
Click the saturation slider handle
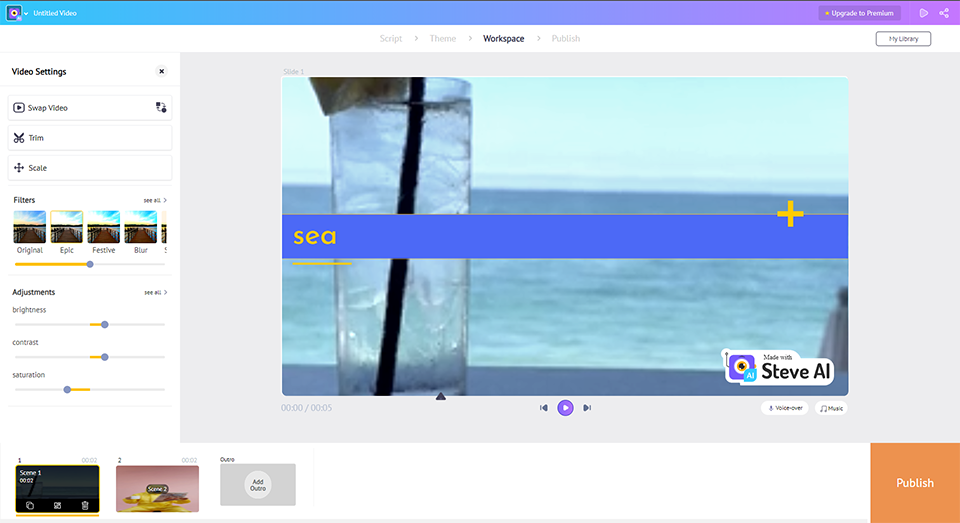point(67,389)
